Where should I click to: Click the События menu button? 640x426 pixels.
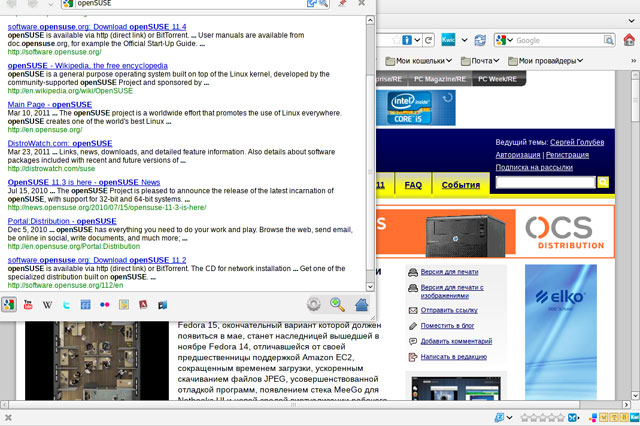(x=460, y=185)
